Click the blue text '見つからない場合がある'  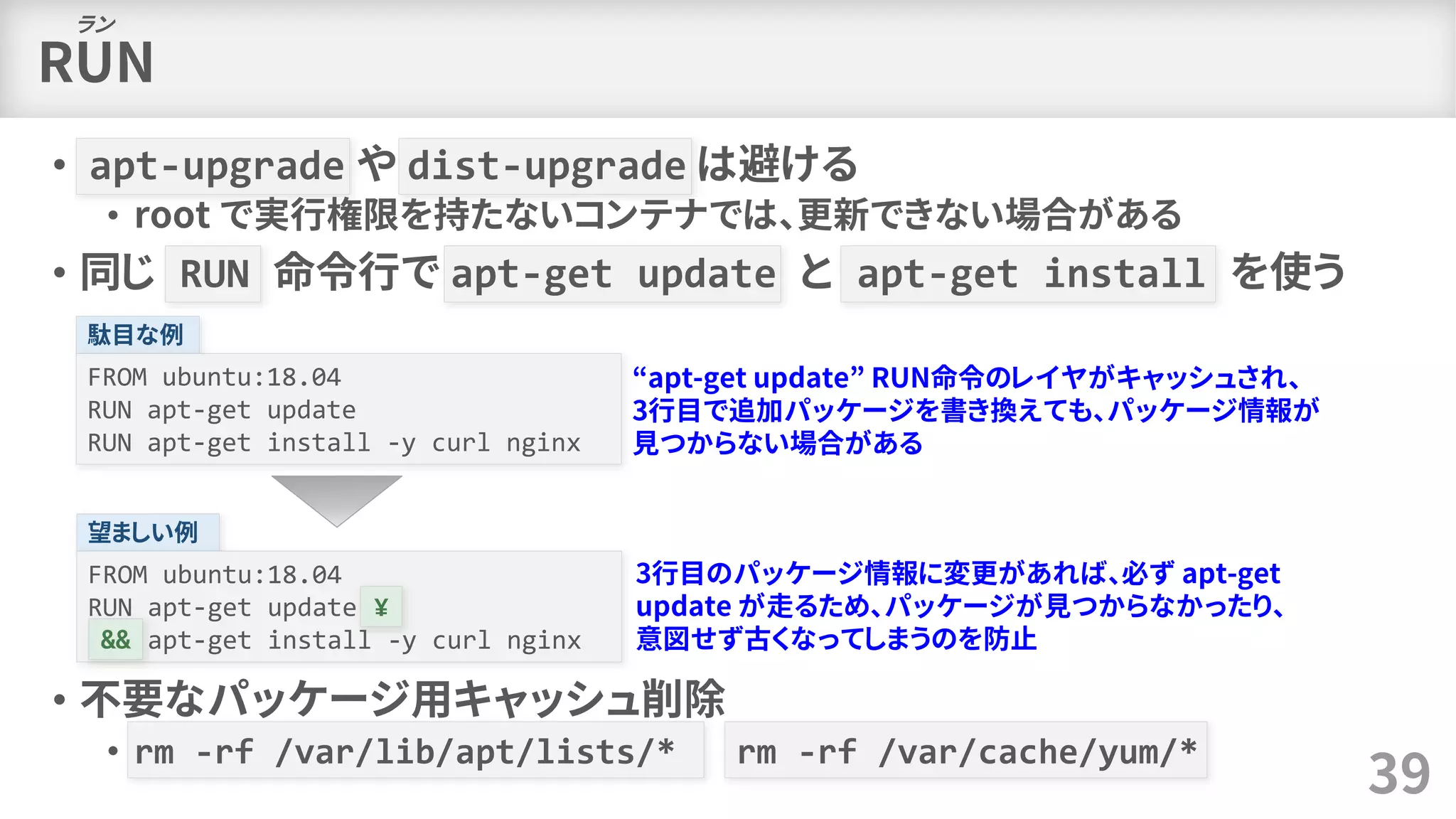778,443
